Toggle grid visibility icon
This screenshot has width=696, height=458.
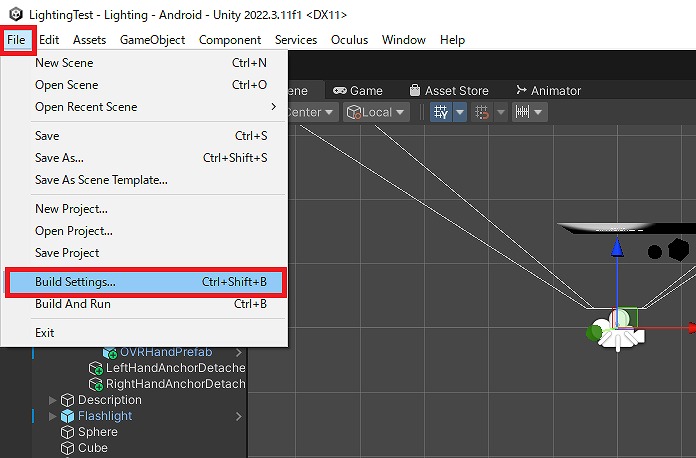click(x=441, y=112)
